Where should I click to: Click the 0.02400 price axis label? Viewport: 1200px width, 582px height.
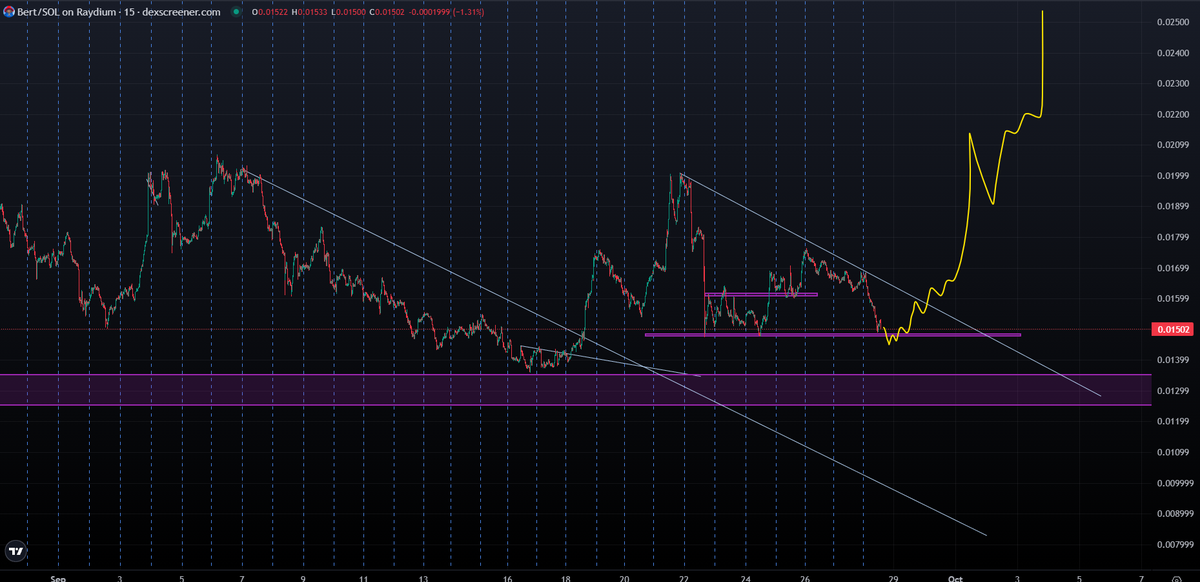click(1173, 53)
